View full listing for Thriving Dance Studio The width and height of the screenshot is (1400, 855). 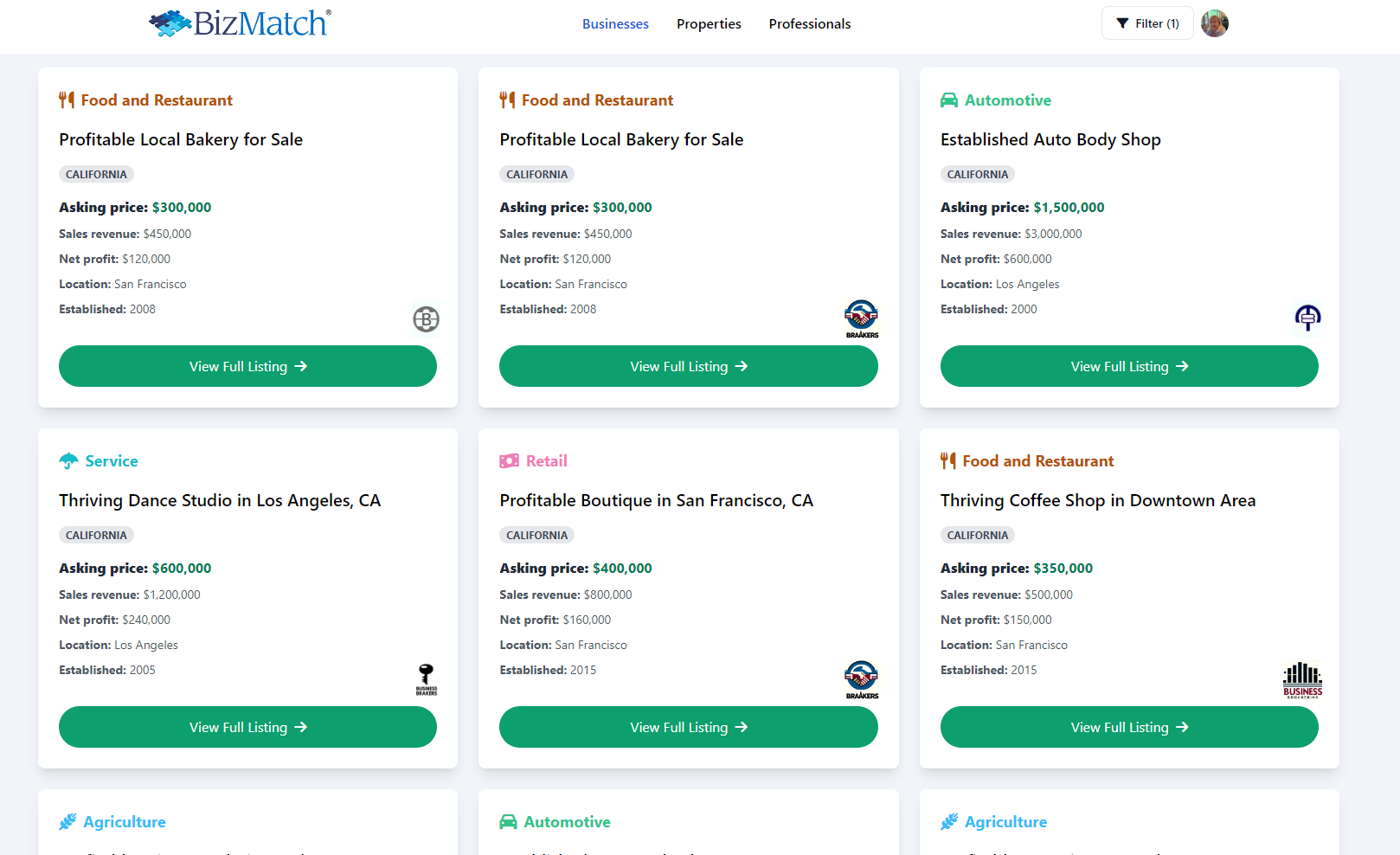point(247,727)
